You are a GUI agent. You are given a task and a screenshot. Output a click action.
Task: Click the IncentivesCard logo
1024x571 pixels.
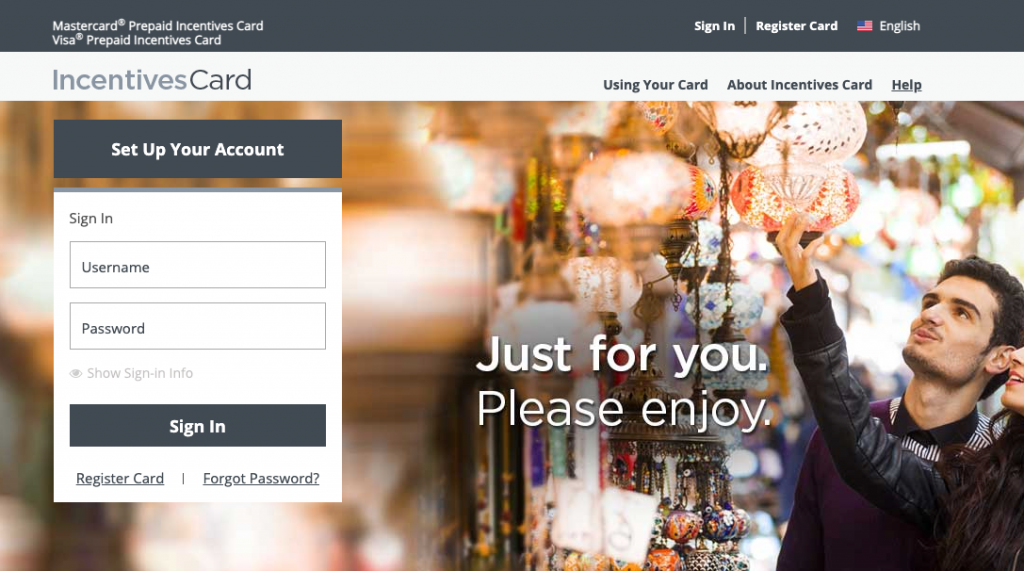(x=152, y=80)
